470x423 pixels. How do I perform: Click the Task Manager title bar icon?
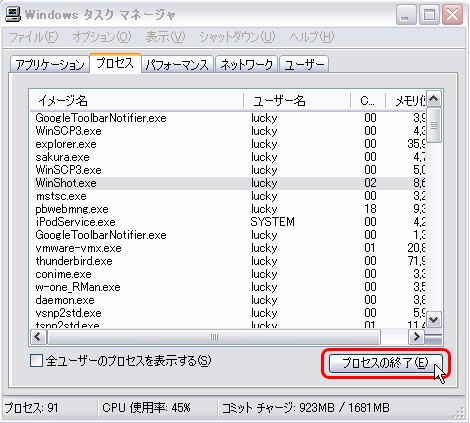13,14
